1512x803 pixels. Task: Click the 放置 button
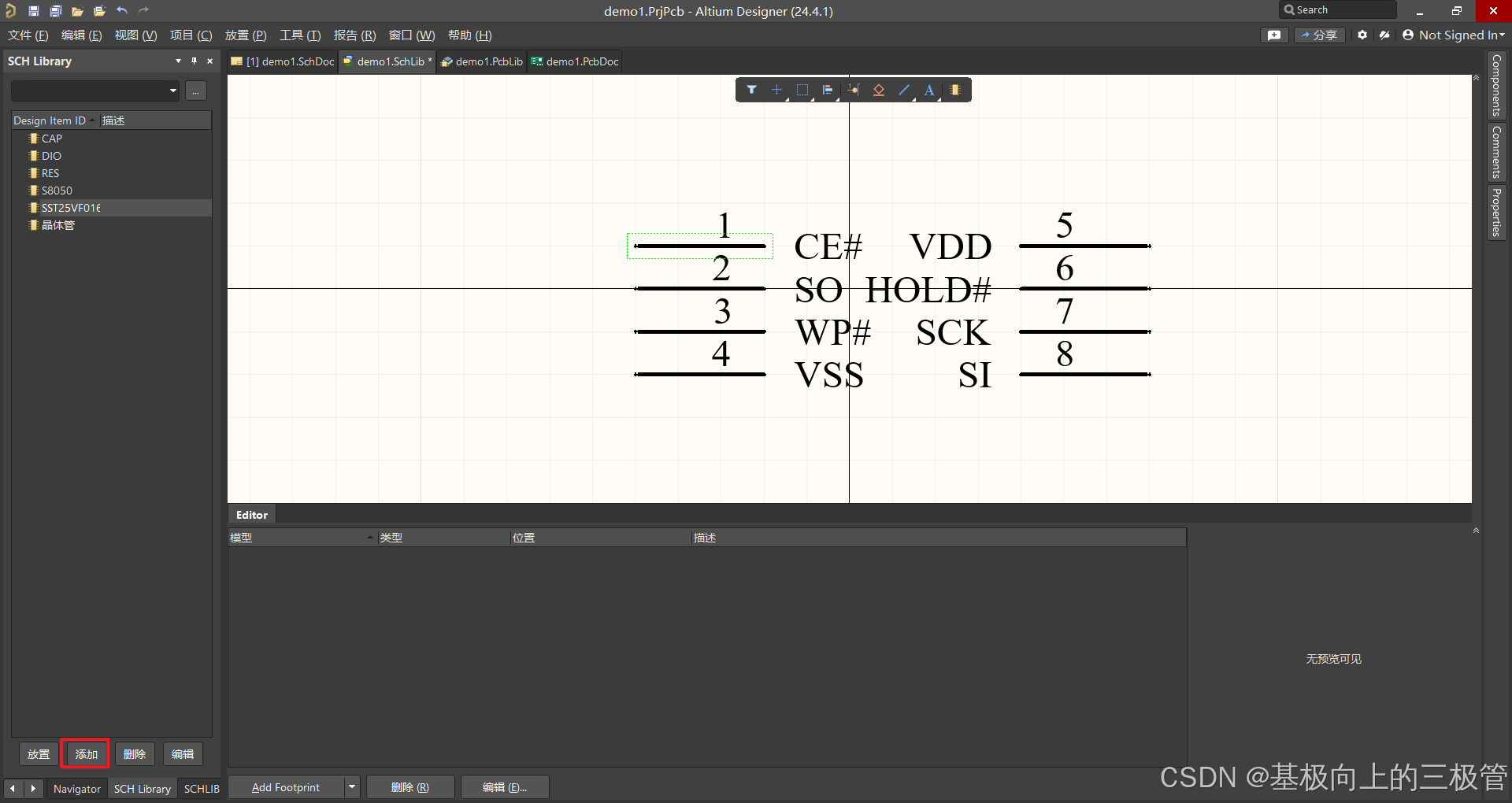pyautogui.click(x=39, y=754)
